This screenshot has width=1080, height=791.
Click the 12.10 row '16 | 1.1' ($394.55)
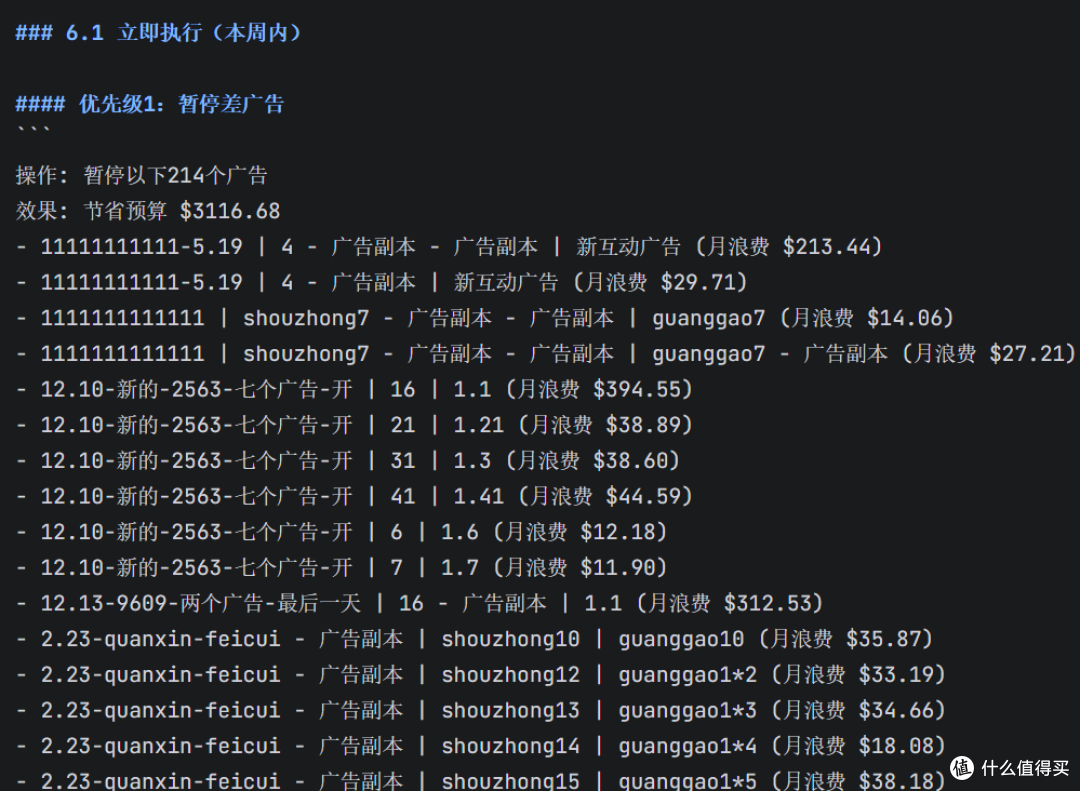[x=354, y=390]
